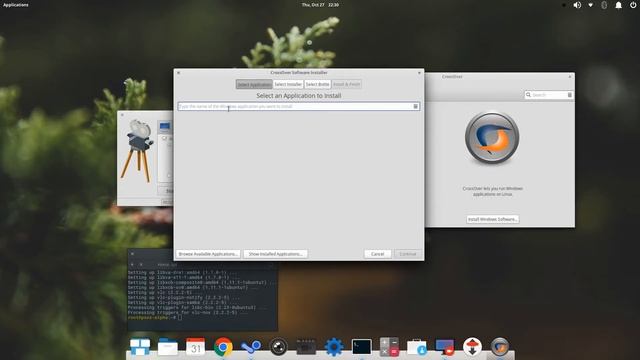Click the large CrossOver logo
Viewport: 640px width, 360px height.
click(x=492, y=138)
